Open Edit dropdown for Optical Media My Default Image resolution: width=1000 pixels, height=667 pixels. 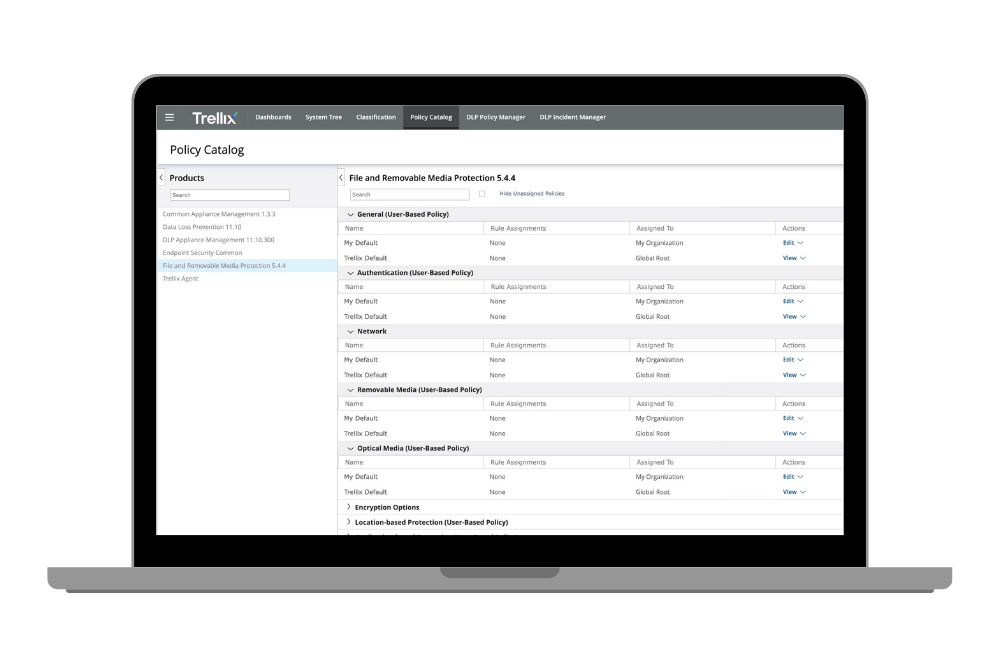coord(793,477)
